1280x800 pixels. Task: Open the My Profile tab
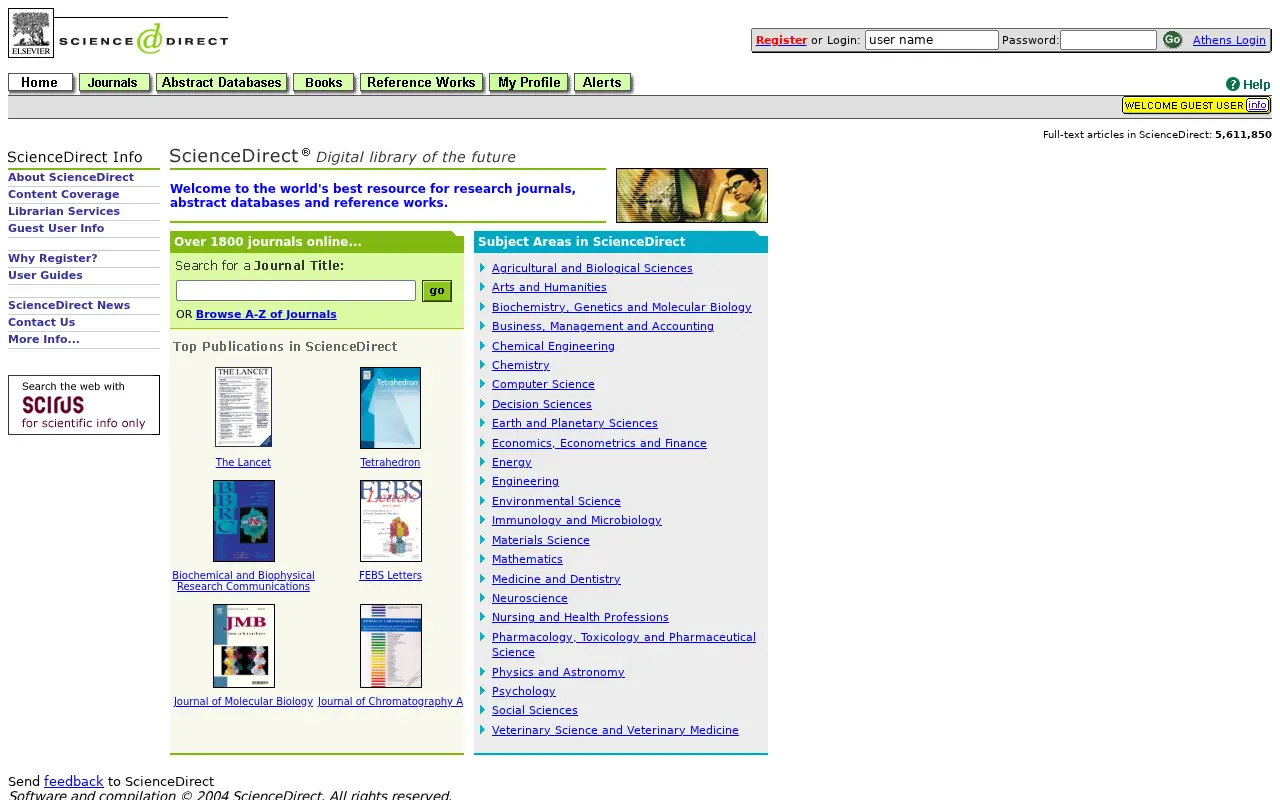[x=529, y=83]
